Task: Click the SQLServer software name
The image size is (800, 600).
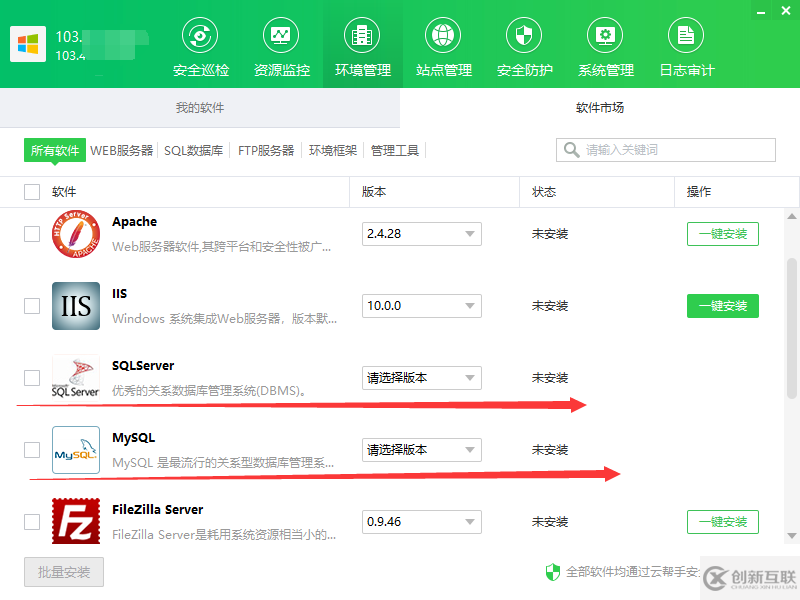Action: [143, 365]
